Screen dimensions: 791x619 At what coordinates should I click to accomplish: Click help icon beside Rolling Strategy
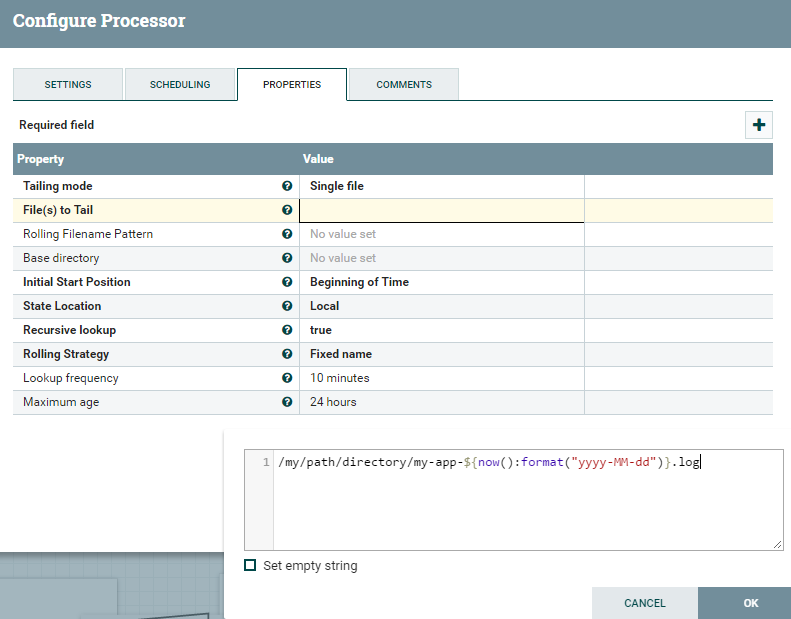[287, 354]
